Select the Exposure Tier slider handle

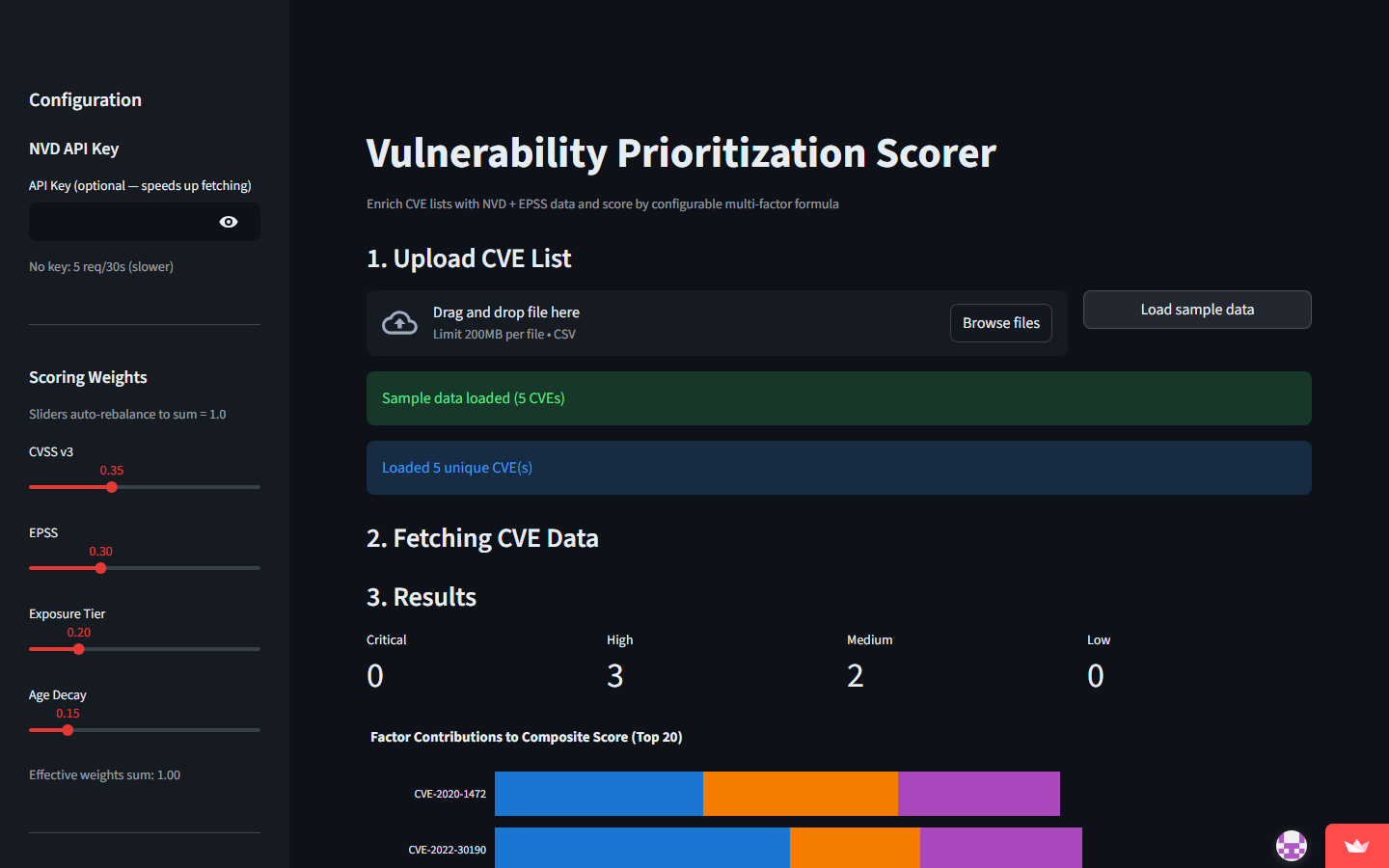(79, 649)
